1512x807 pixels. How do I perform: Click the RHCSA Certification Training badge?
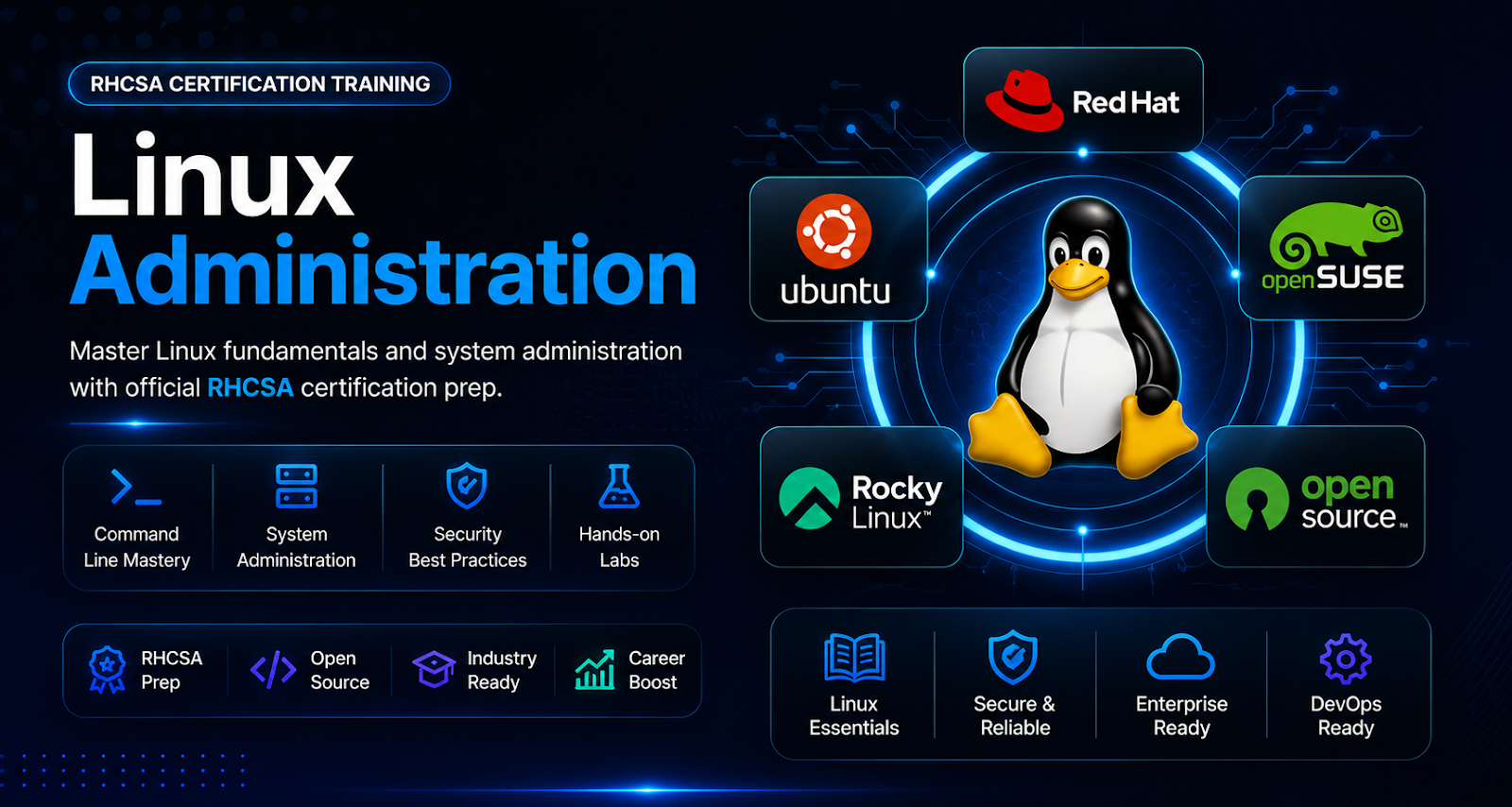click(x=260, y=84)
